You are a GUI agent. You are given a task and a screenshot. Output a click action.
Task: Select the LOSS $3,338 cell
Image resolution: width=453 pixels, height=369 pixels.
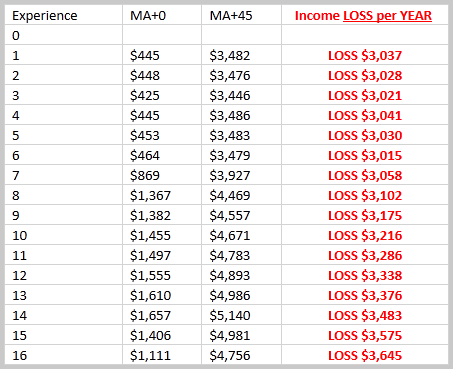pos(365,275)
